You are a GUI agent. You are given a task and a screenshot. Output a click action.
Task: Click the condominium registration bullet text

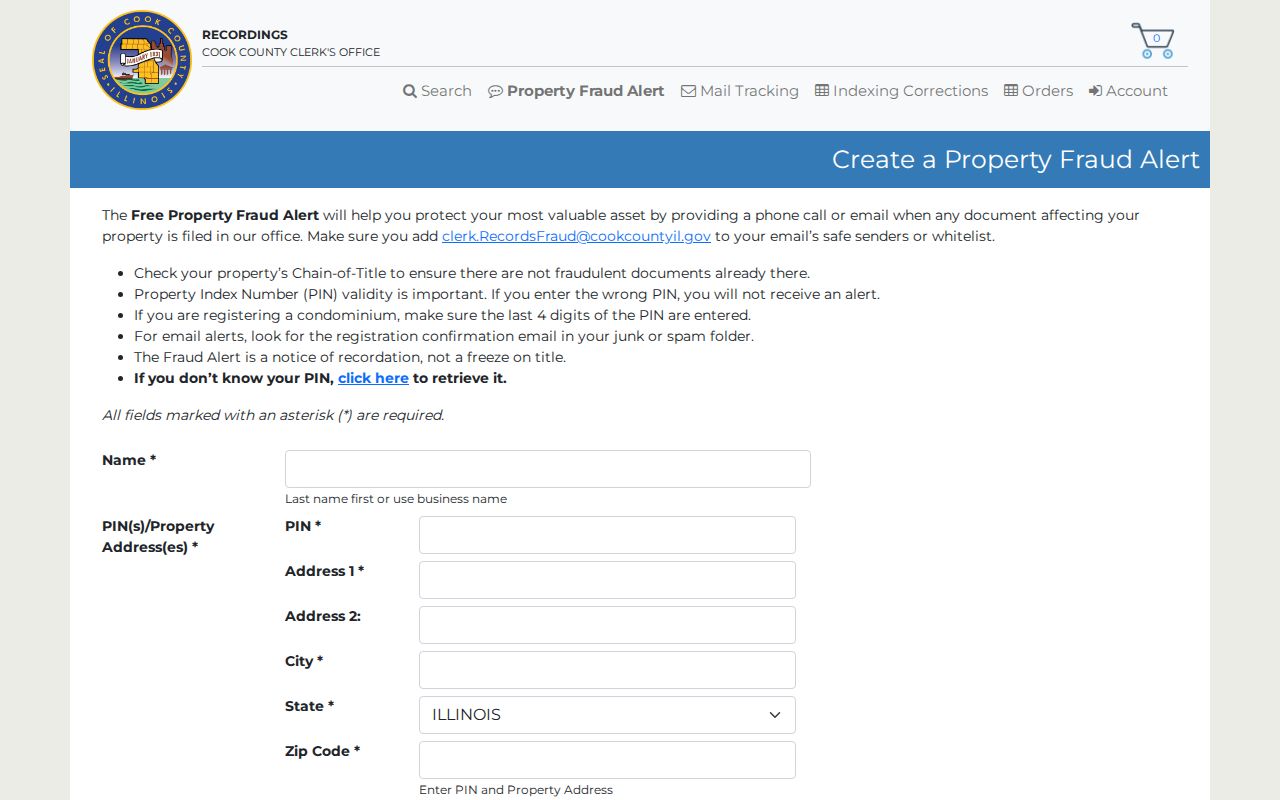pyautogui.click(x=442, y=315)
